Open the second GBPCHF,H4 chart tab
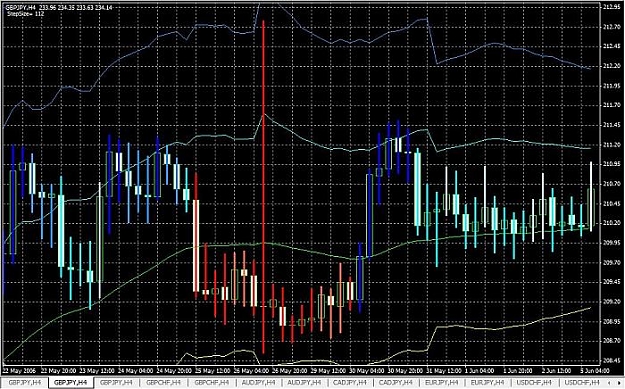625x389 pixels. [x=211, y=383]
